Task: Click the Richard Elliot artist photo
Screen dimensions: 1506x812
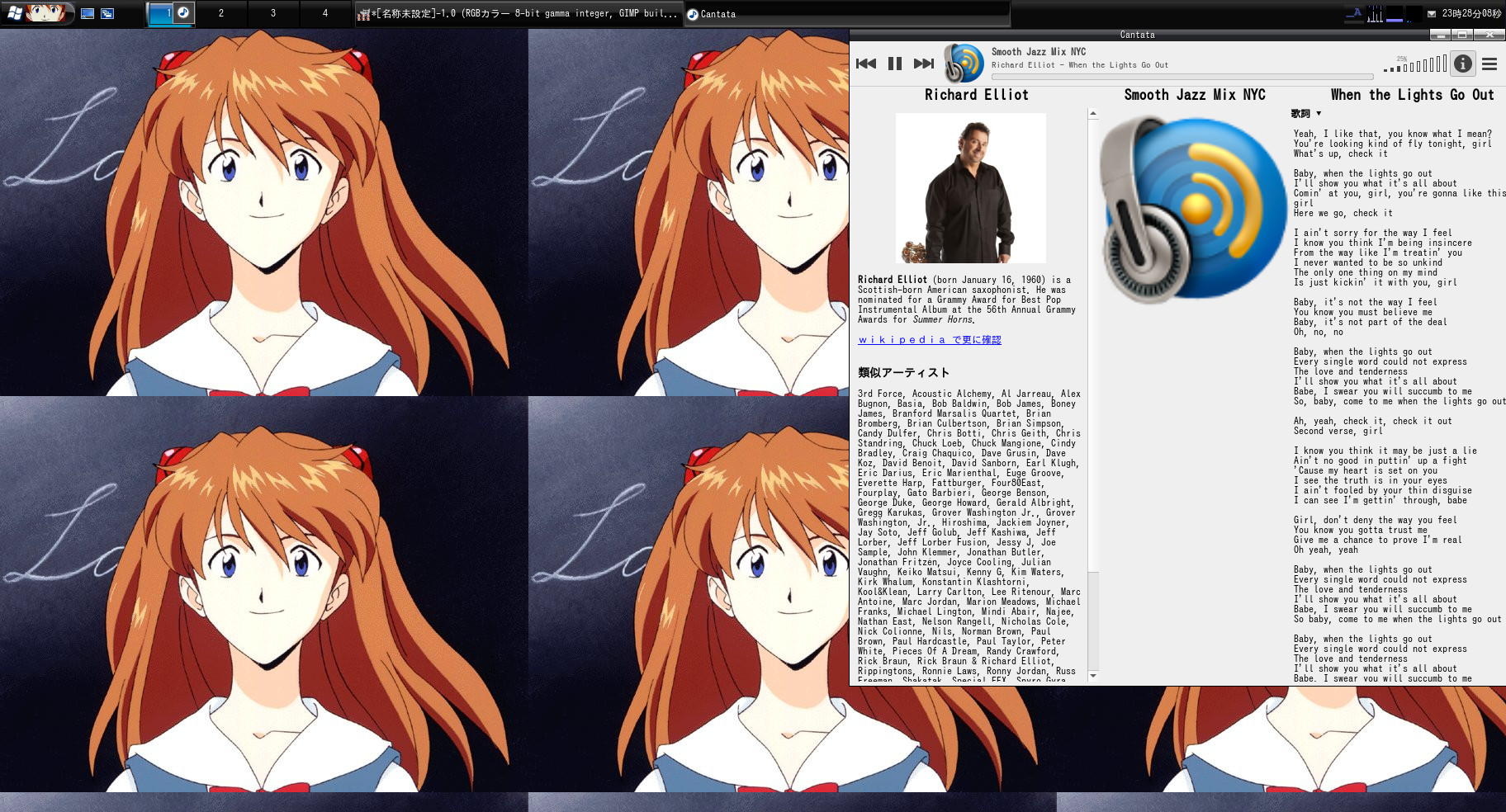Action: point(970,188)
